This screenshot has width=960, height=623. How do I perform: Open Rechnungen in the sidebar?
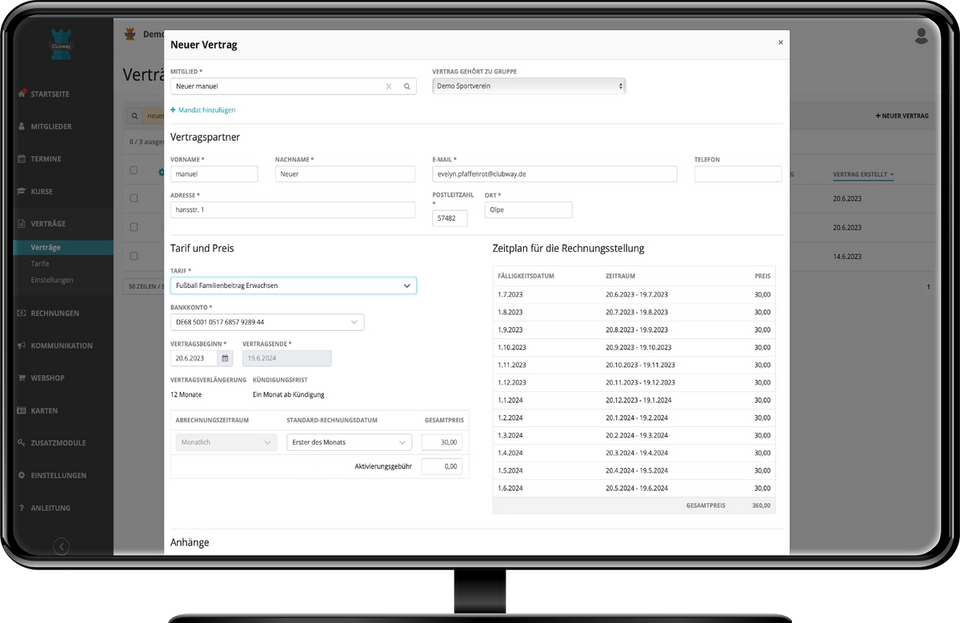click(x=55, y=313)
